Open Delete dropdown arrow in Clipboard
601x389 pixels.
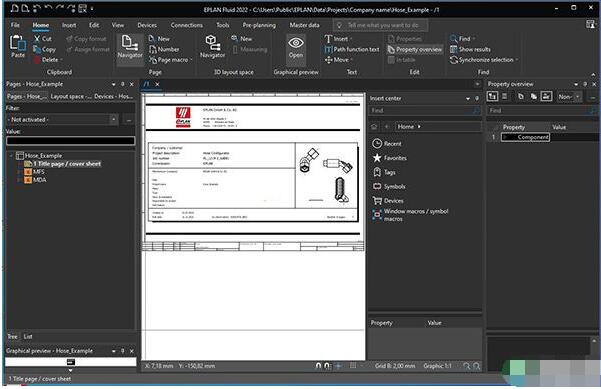[x=61, y=60]
